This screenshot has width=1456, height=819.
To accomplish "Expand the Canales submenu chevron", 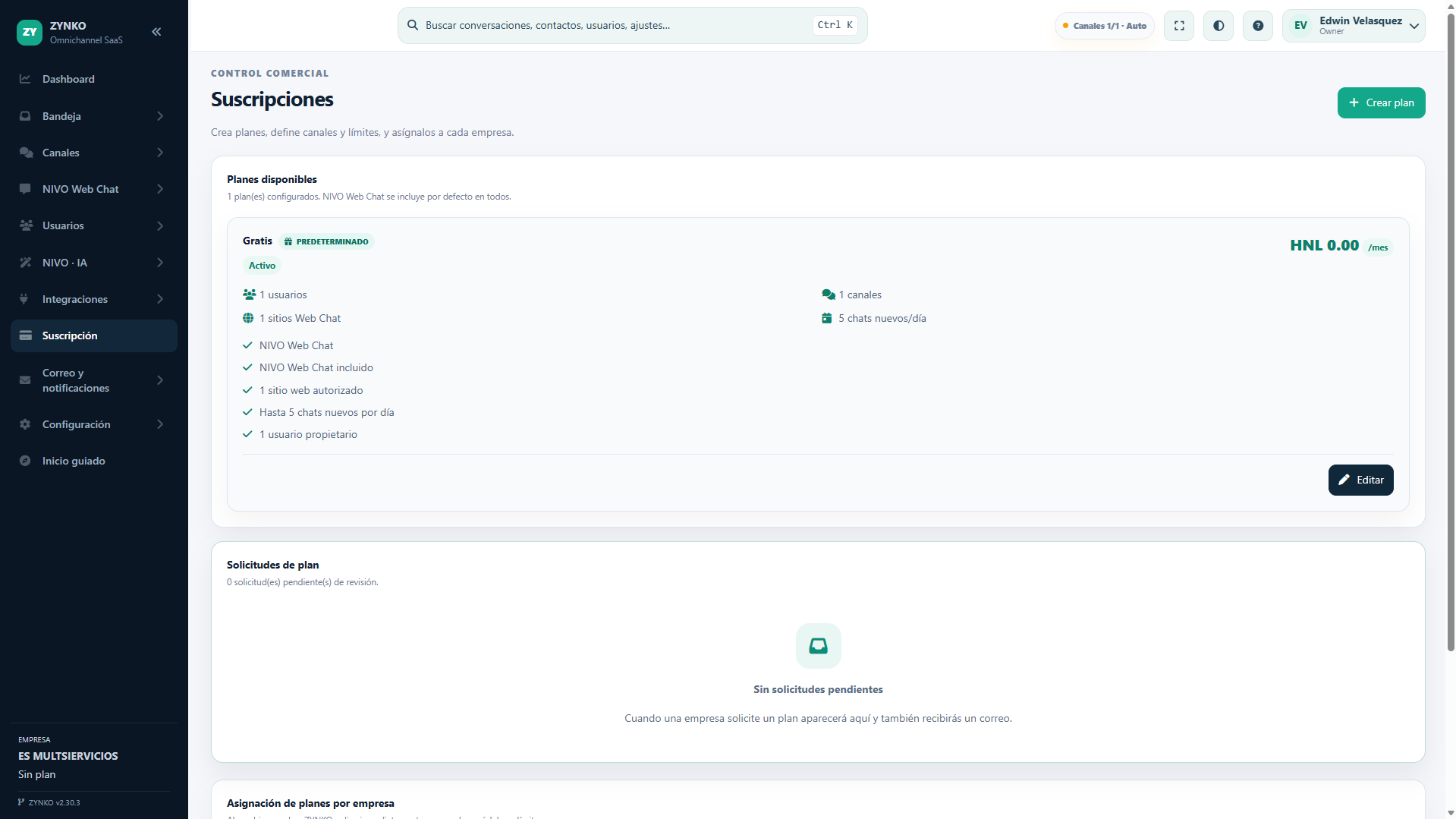I will pyautogui.click(x=160, y=153).
